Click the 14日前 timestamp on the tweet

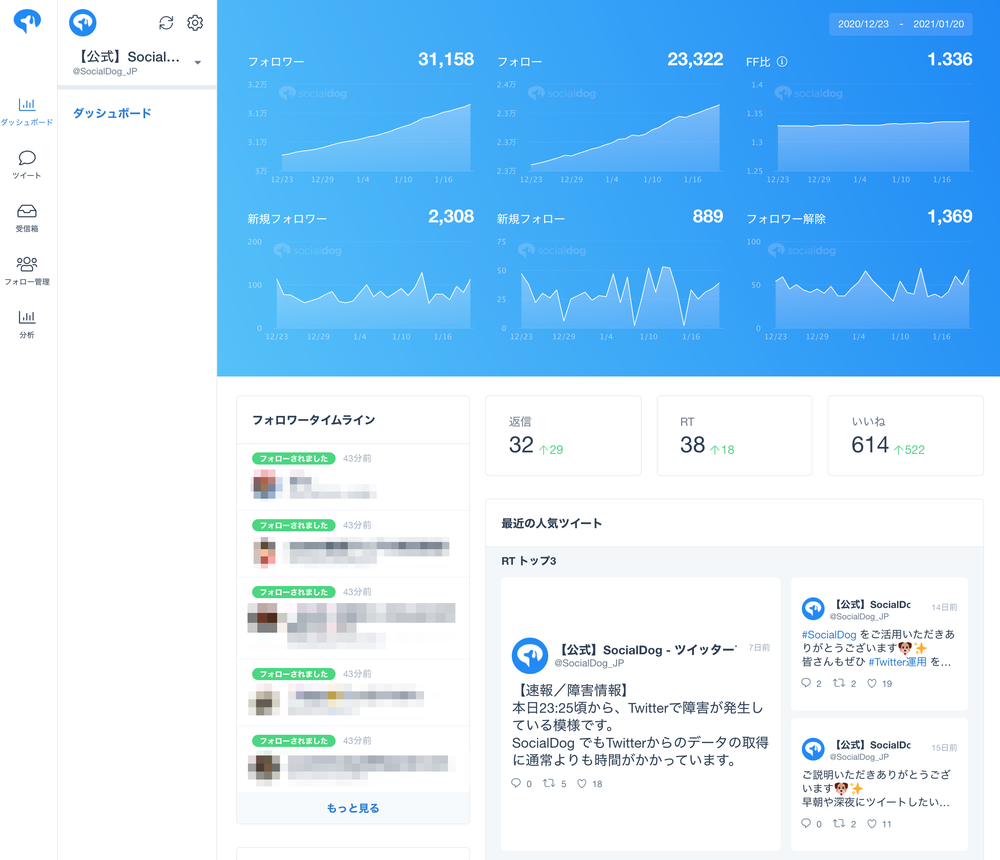coord(945,607)
